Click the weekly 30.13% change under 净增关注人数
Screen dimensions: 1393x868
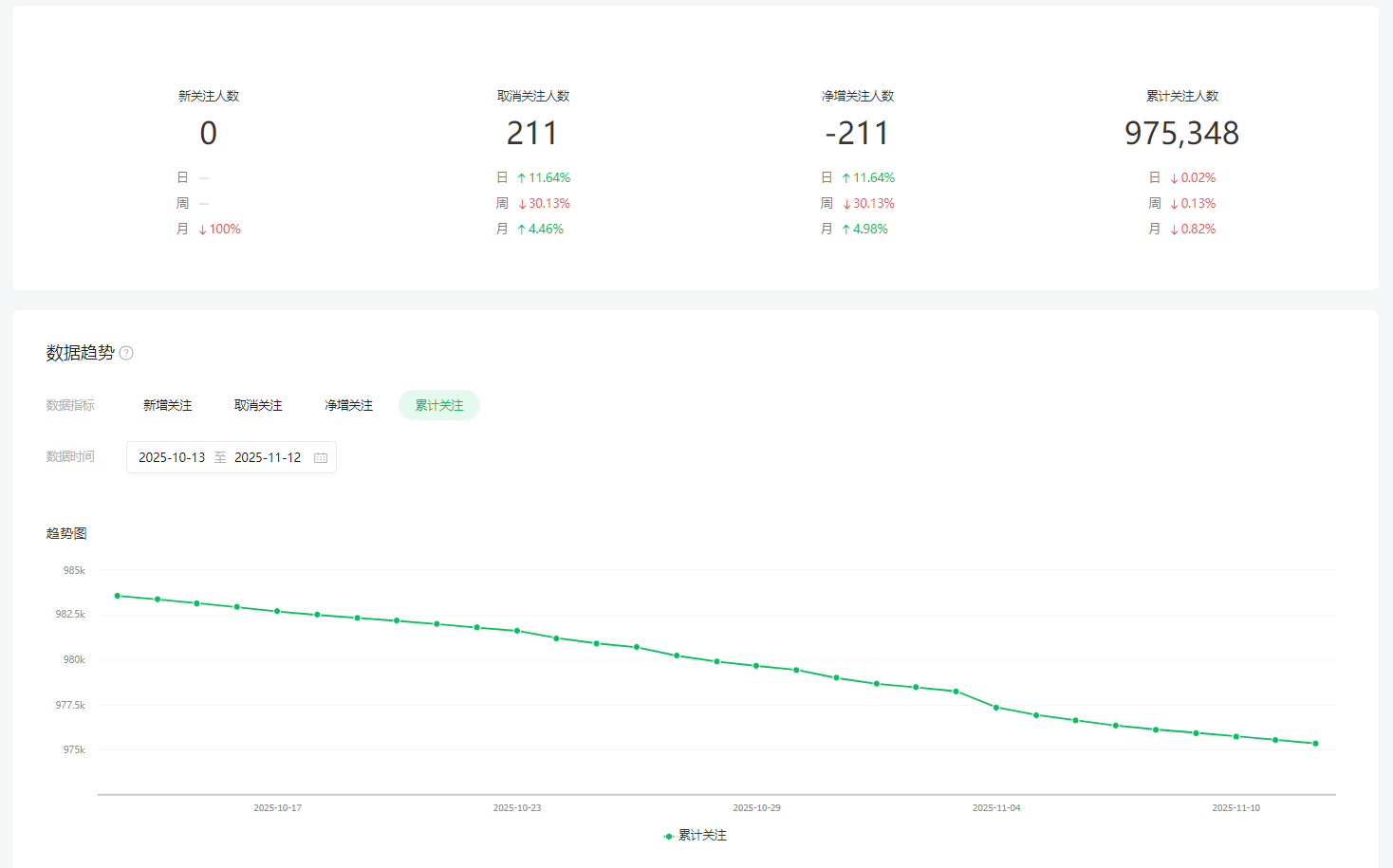click(x=868, y=203)
